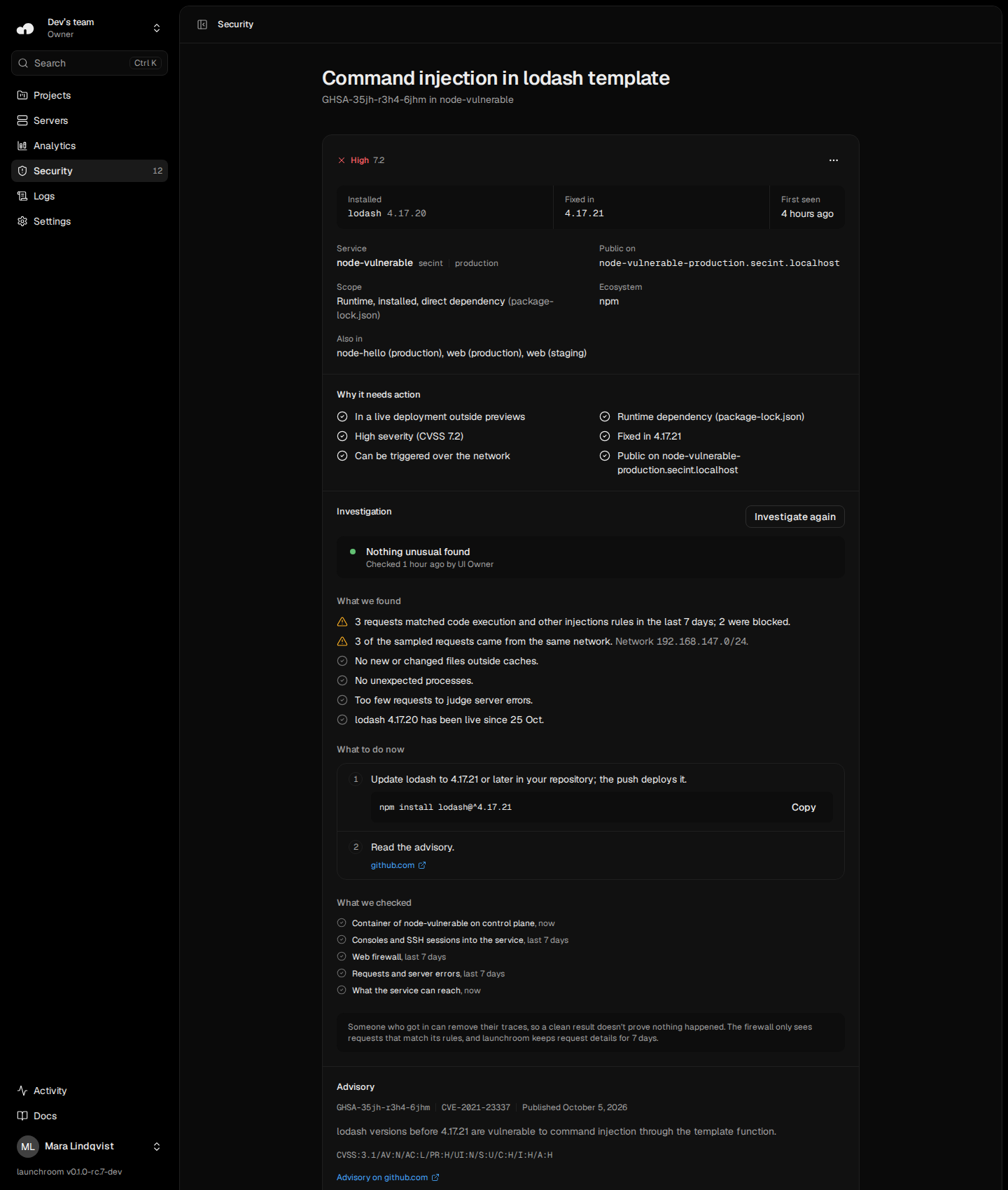Open the Advisory on github.com link
Image resolution: width=1008 pixels, height=1190 pixels.
click(x=388, y=1177)
